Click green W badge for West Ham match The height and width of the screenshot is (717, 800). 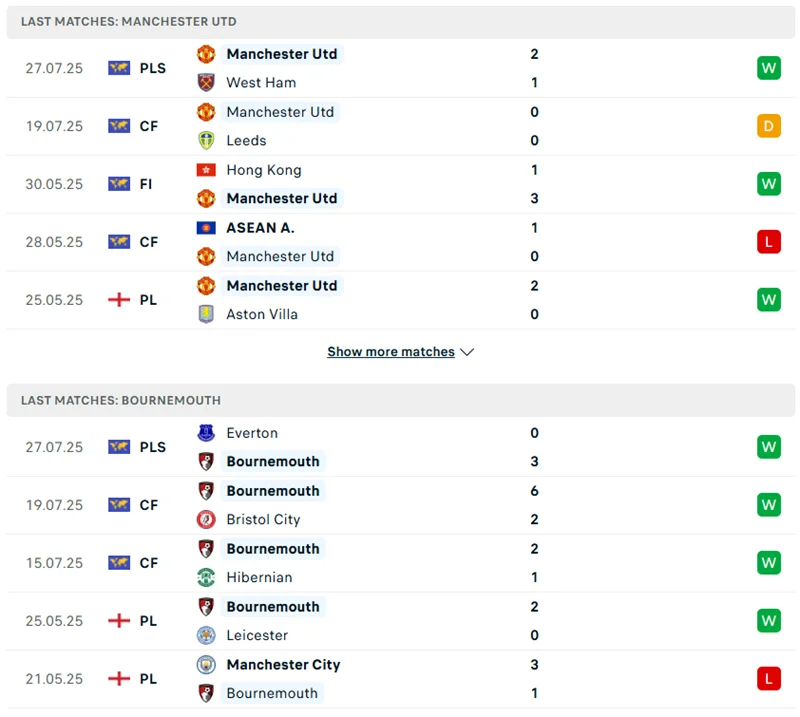[x=768, y=68]
